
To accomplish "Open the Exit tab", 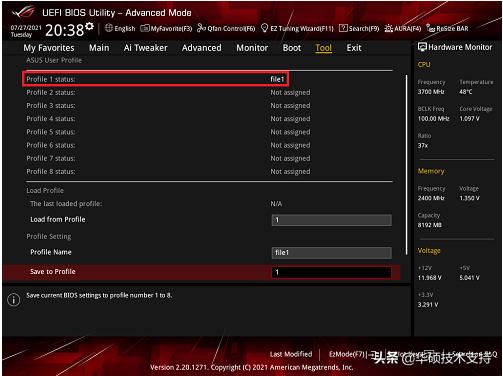I will tap(354, 48).
